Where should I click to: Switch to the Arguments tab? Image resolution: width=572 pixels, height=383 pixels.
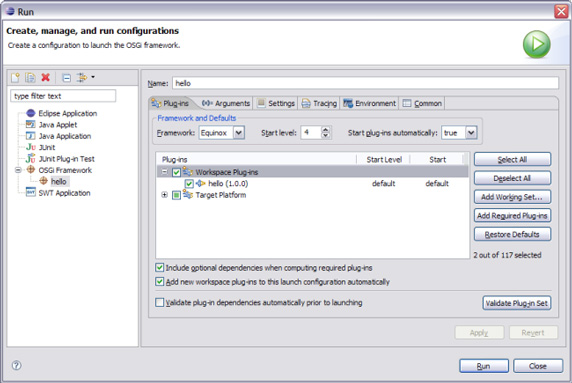[x=225, y=103]
